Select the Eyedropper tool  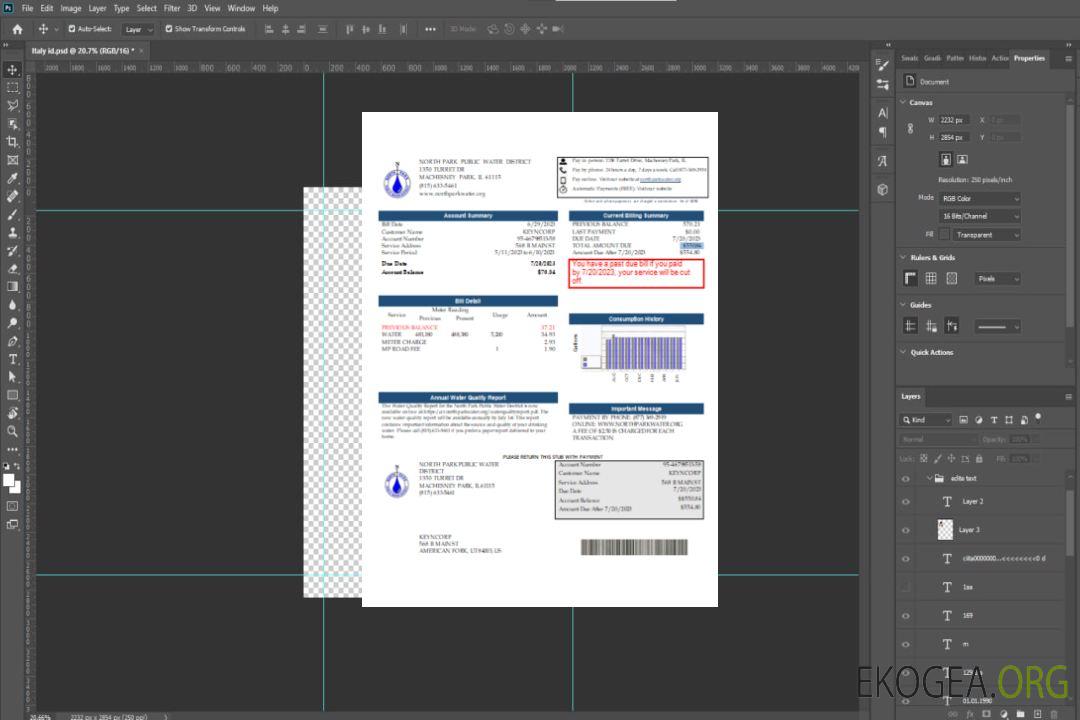click(13, 178)
